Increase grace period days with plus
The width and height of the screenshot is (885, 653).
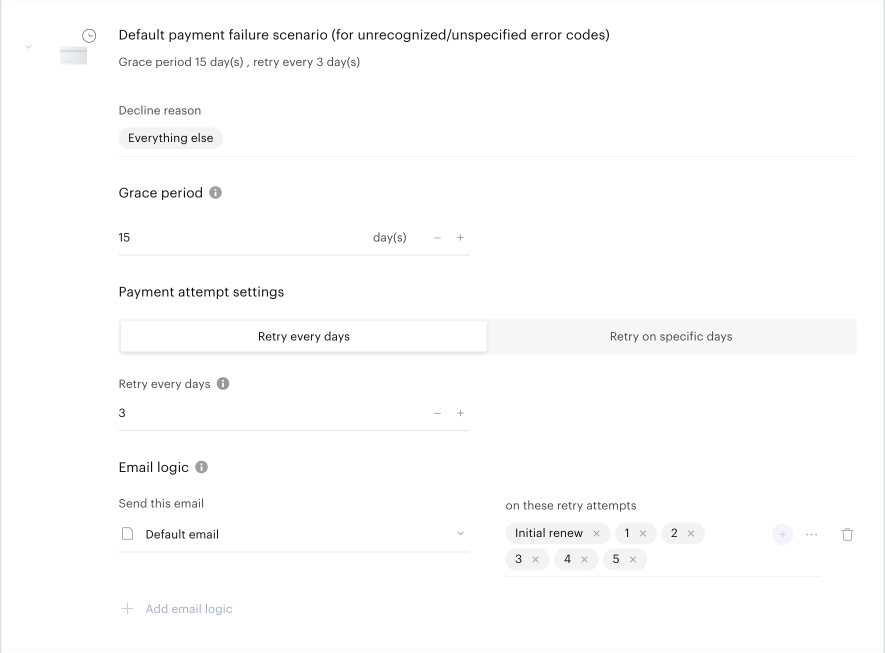[x=460, y=238]
